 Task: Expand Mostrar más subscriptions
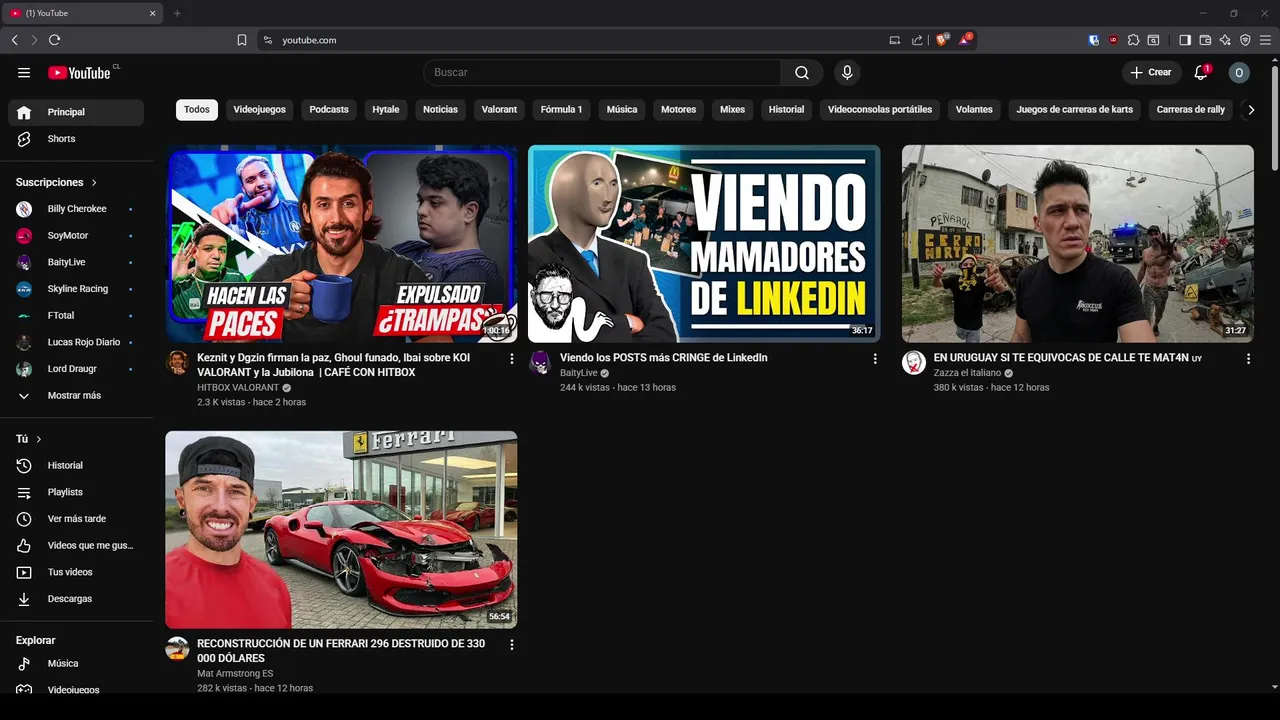tap(76, 396)
